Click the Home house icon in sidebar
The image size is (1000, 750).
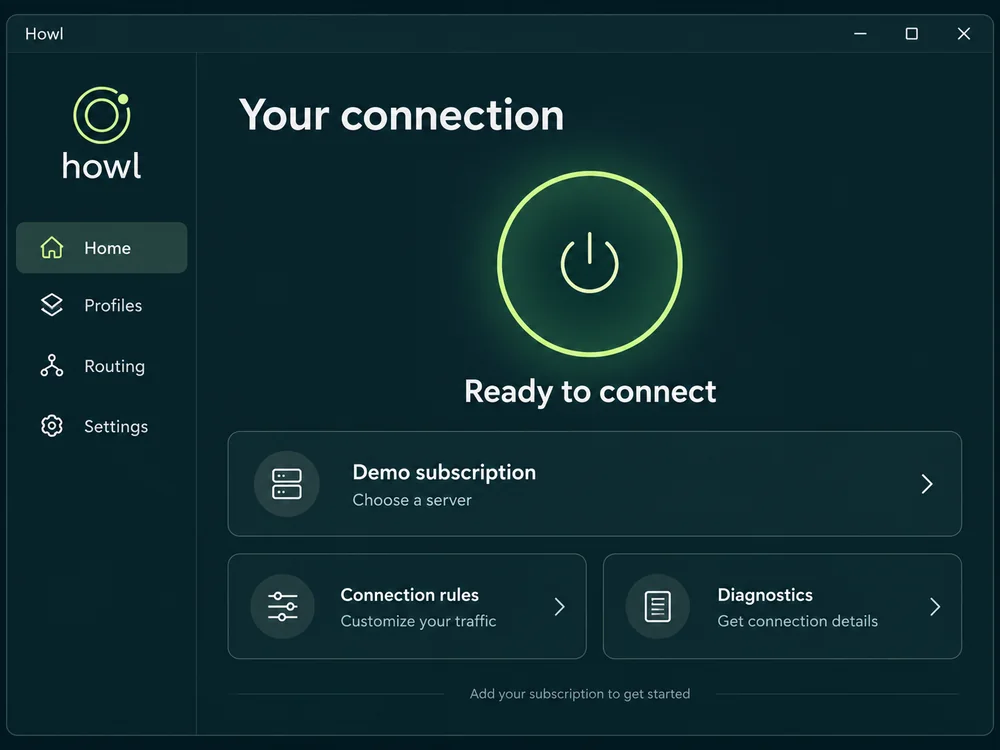52,247
